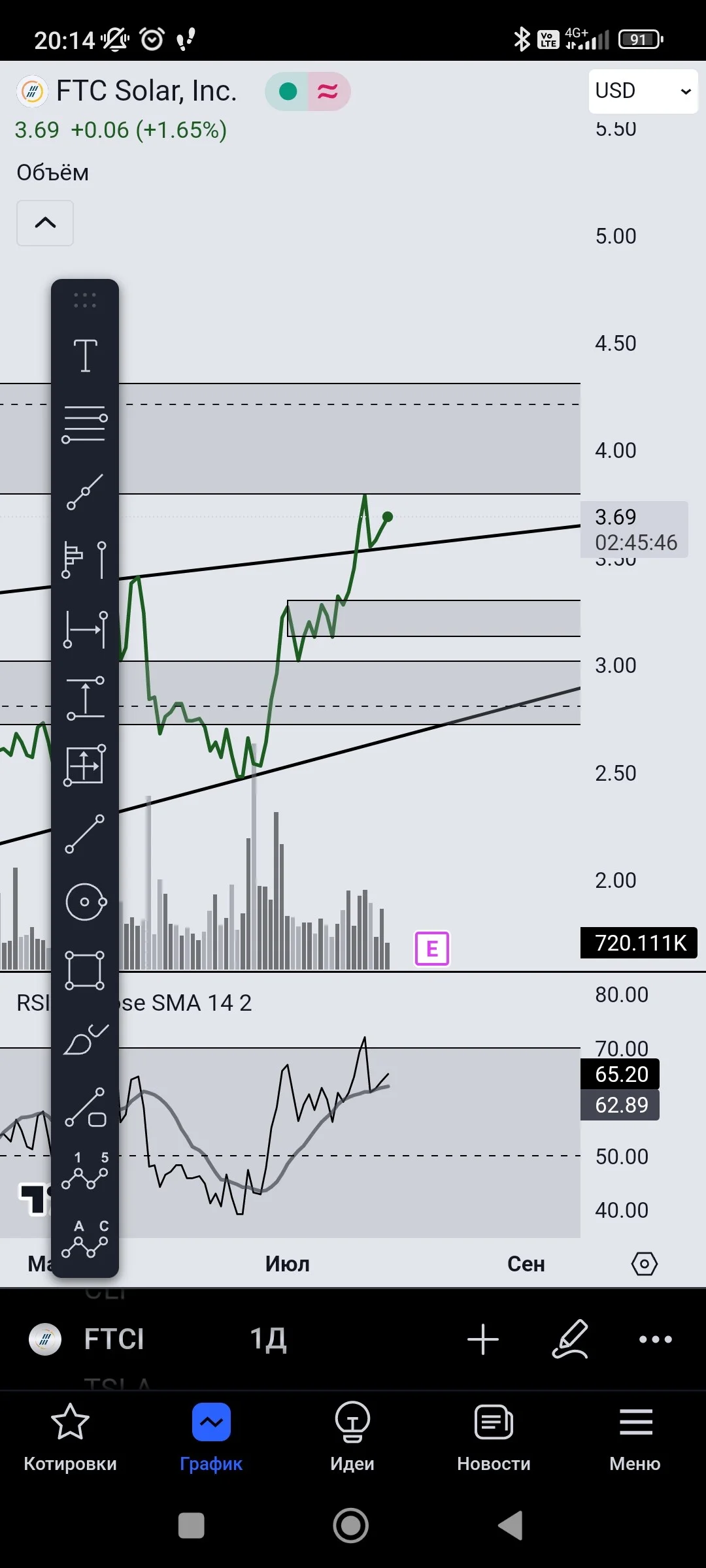Choose the volume profile range tool

click(85, 560)
